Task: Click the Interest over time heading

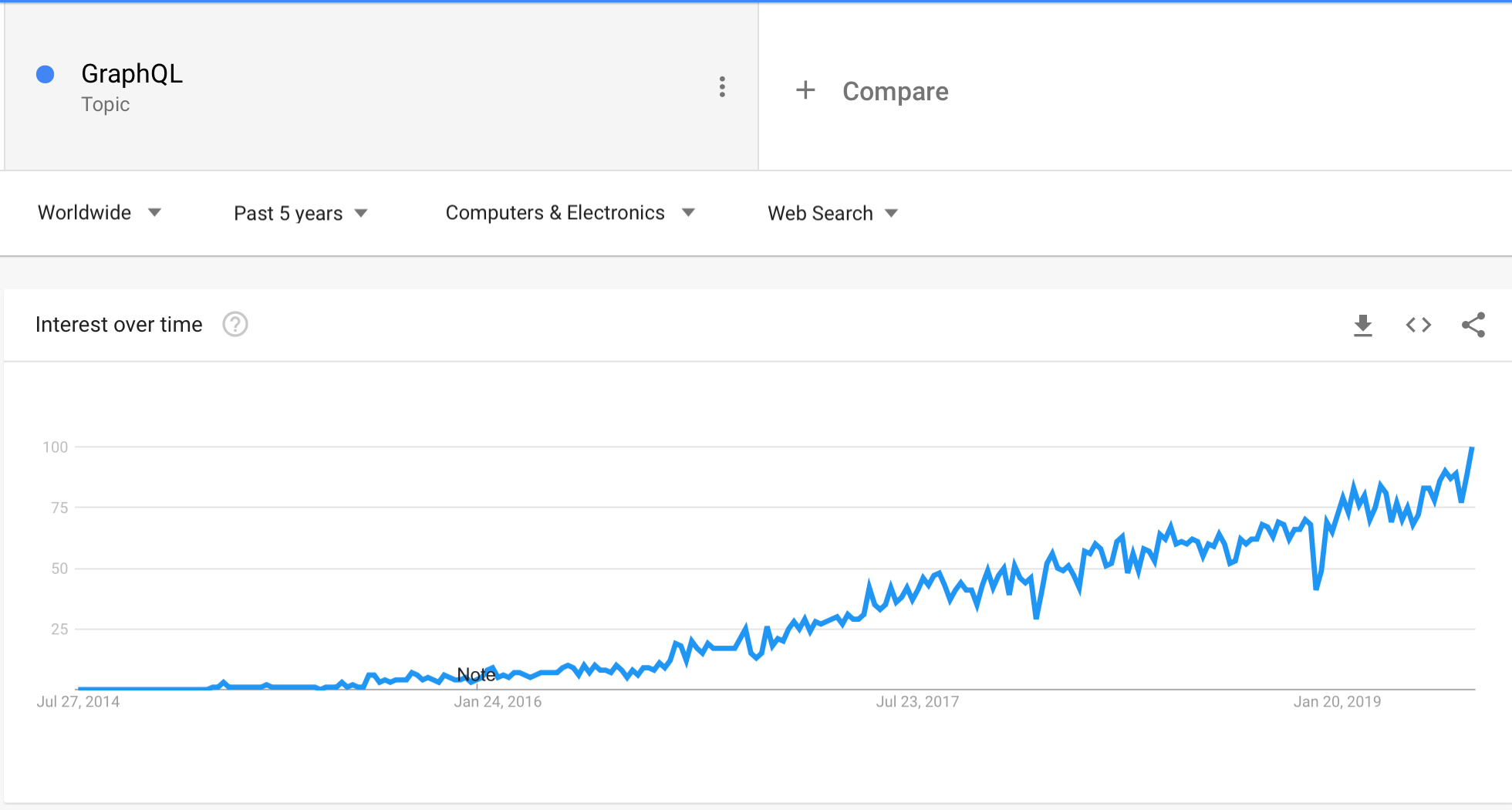Action: click(118, 324)
